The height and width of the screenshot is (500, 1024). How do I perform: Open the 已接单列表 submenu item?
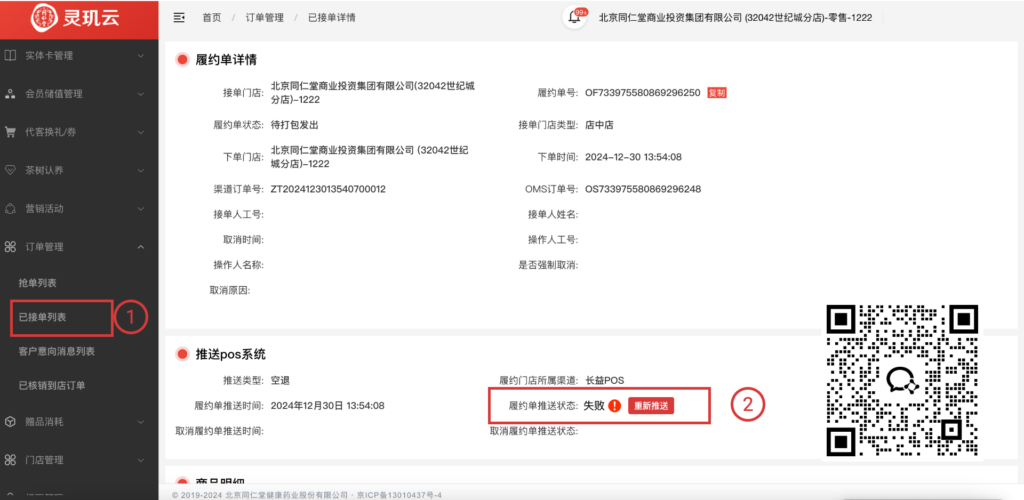click(42, 317)
